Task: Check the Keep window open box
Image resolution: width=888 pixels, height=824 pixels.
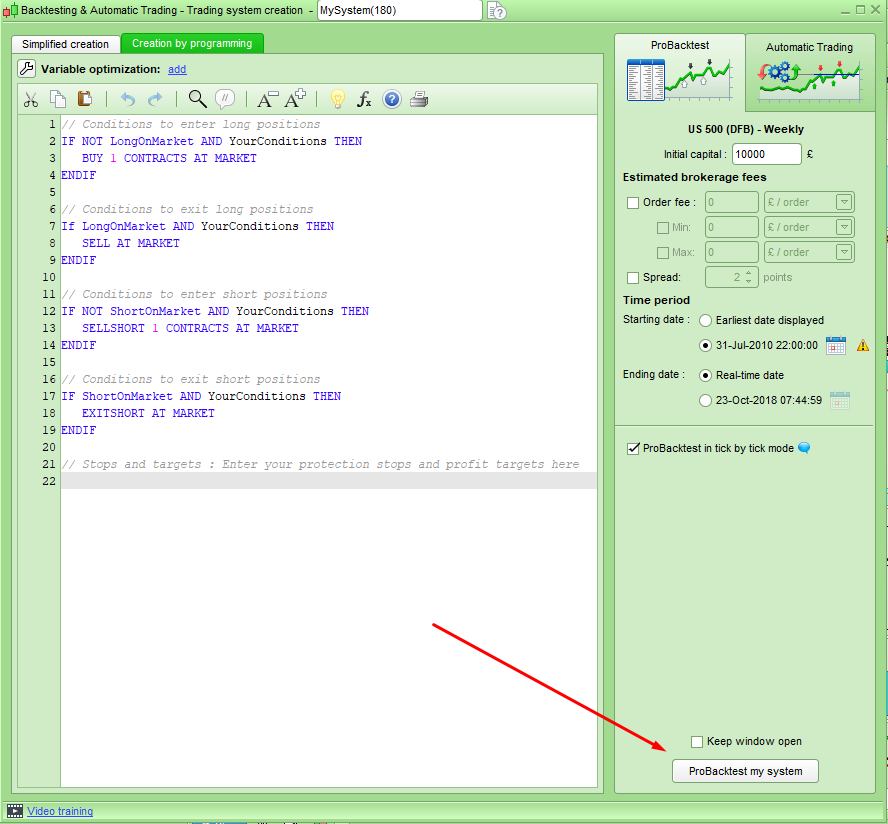Action: click(697, 742)
